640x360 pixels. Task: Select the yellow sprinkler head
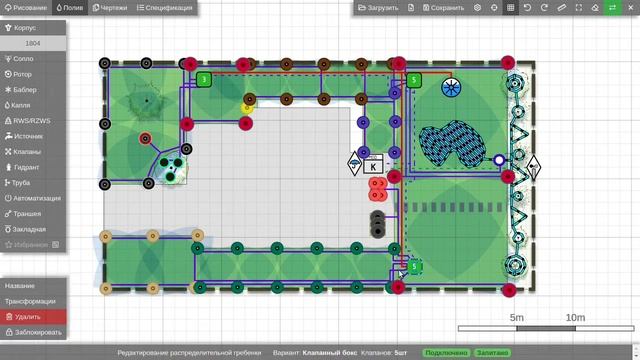click(x=247, y=108)
